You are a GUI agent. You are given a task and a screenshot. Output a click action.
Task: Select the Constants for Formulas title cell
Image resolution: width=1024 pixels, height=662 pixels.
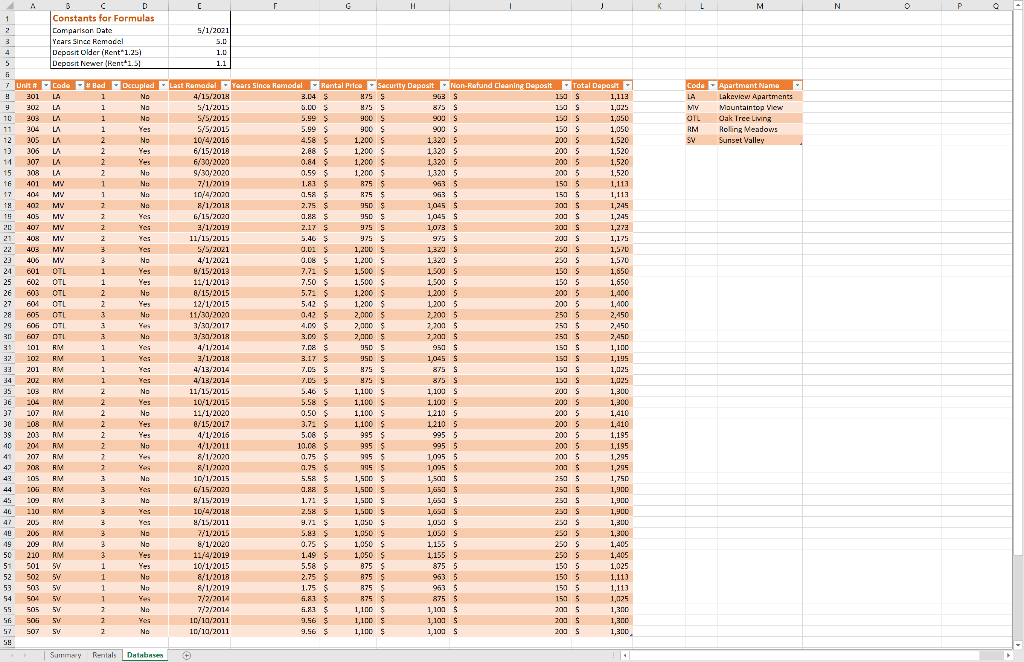pyautogui.click(x=109, y=18)
